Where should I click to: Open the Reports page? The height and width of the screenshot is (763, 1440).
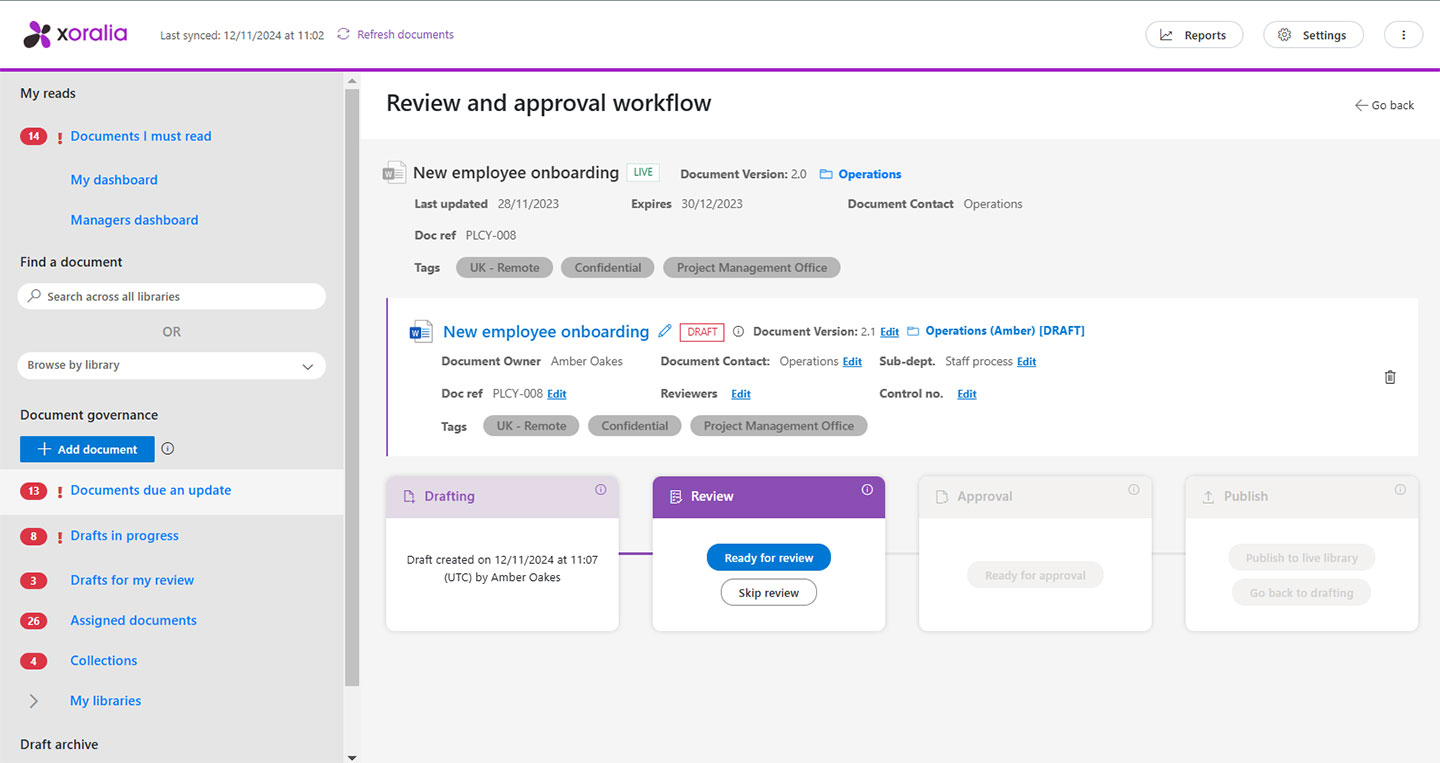tap(1194, 35)
